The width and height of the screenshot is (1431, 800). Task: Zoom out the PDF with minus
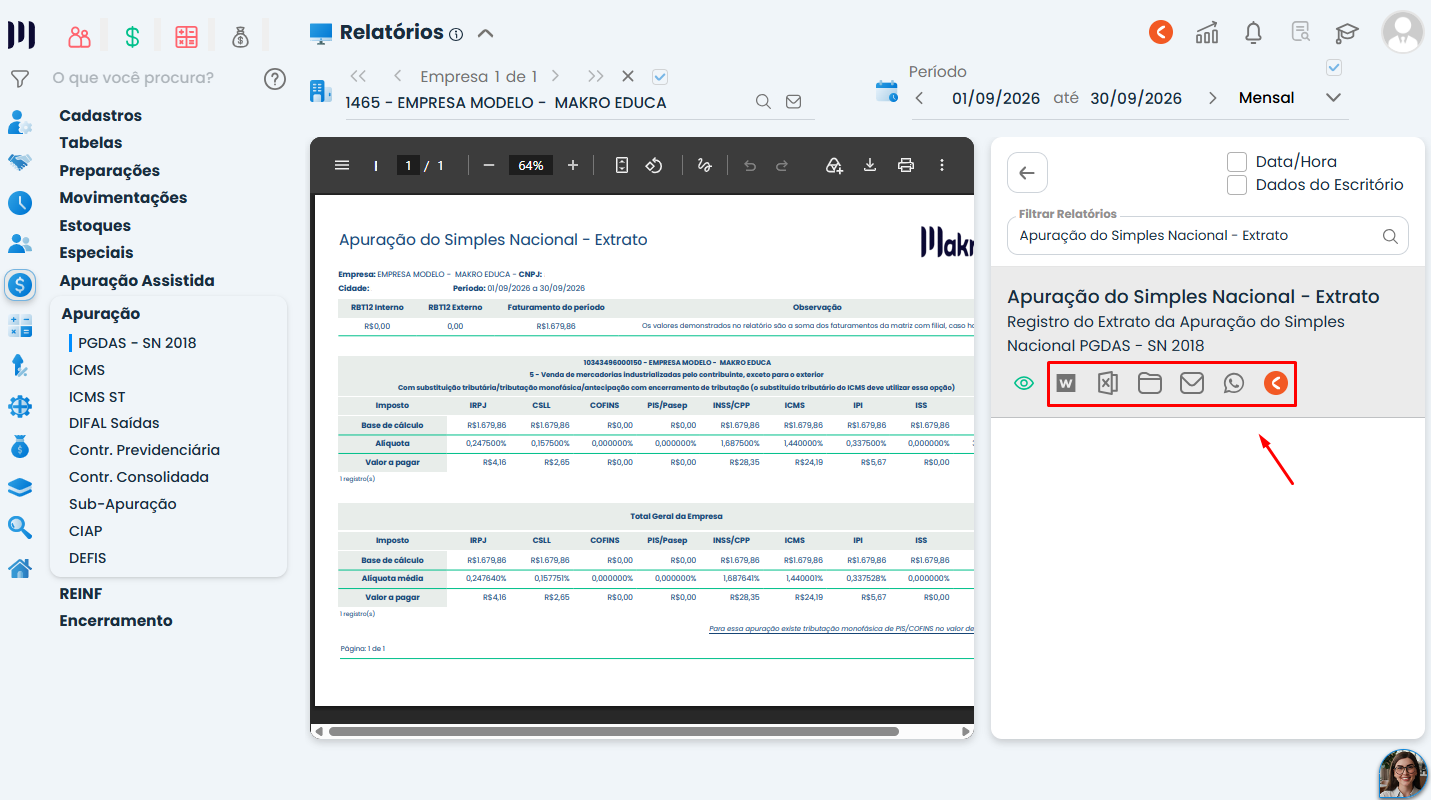489,165
